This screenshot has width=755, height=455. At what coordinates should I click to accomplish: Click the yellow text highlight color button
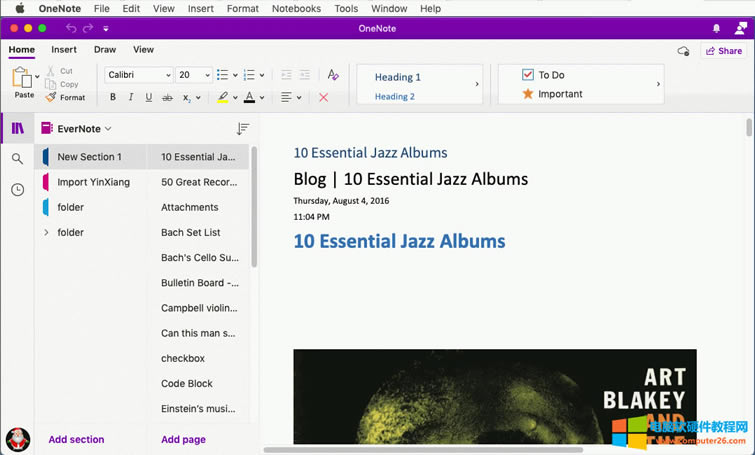pyautogui.click(x=223, y=98)
